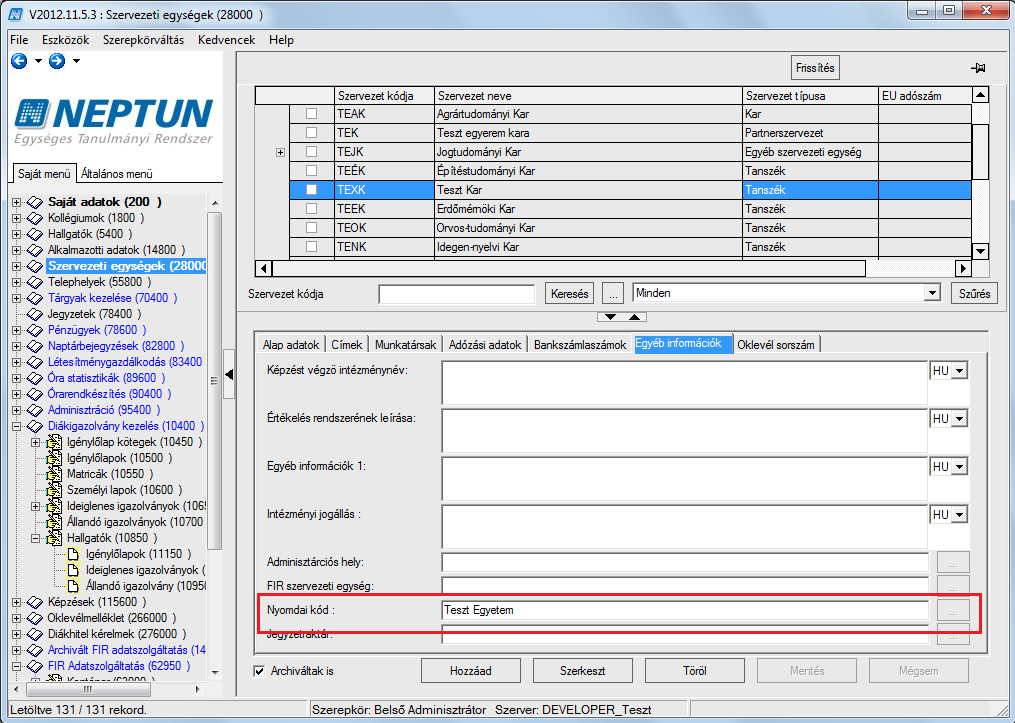Click the Igénylőlap kötegek (10450) icon

click(x=54, y=442)
